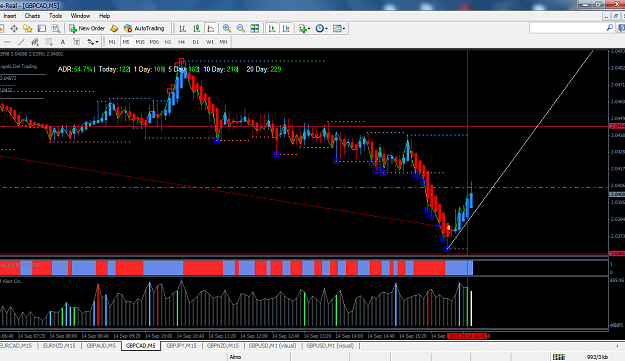Switch to D1 timeframe
This screenshot has width=625, height=361.
tap(195, 42)
